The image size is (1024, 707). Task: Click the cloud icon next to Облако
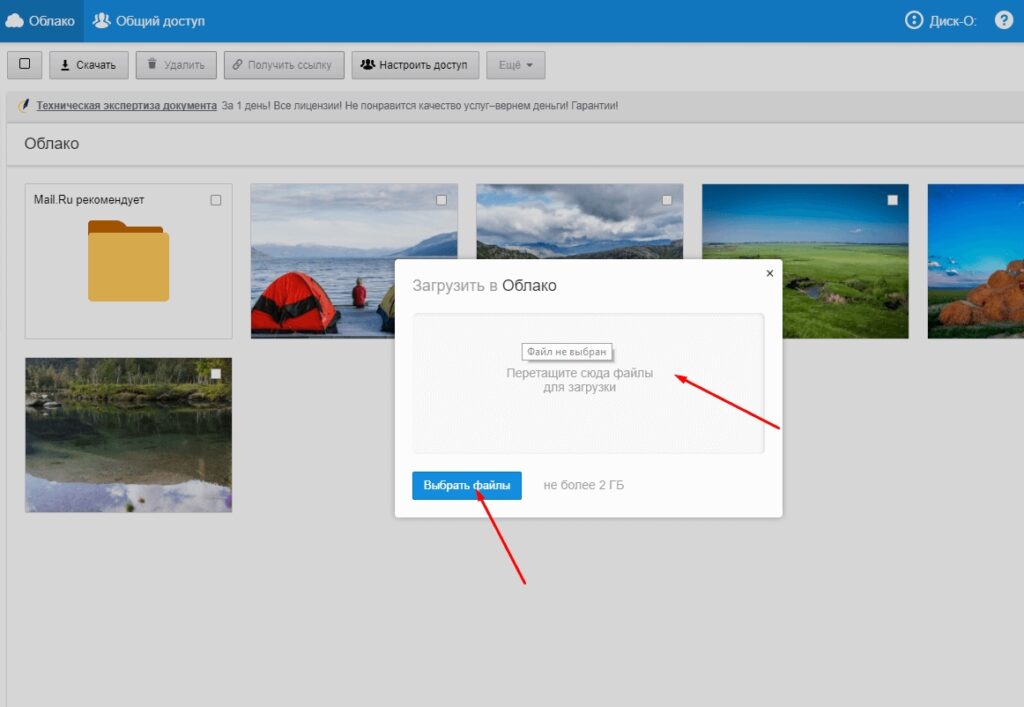[14, 20]
